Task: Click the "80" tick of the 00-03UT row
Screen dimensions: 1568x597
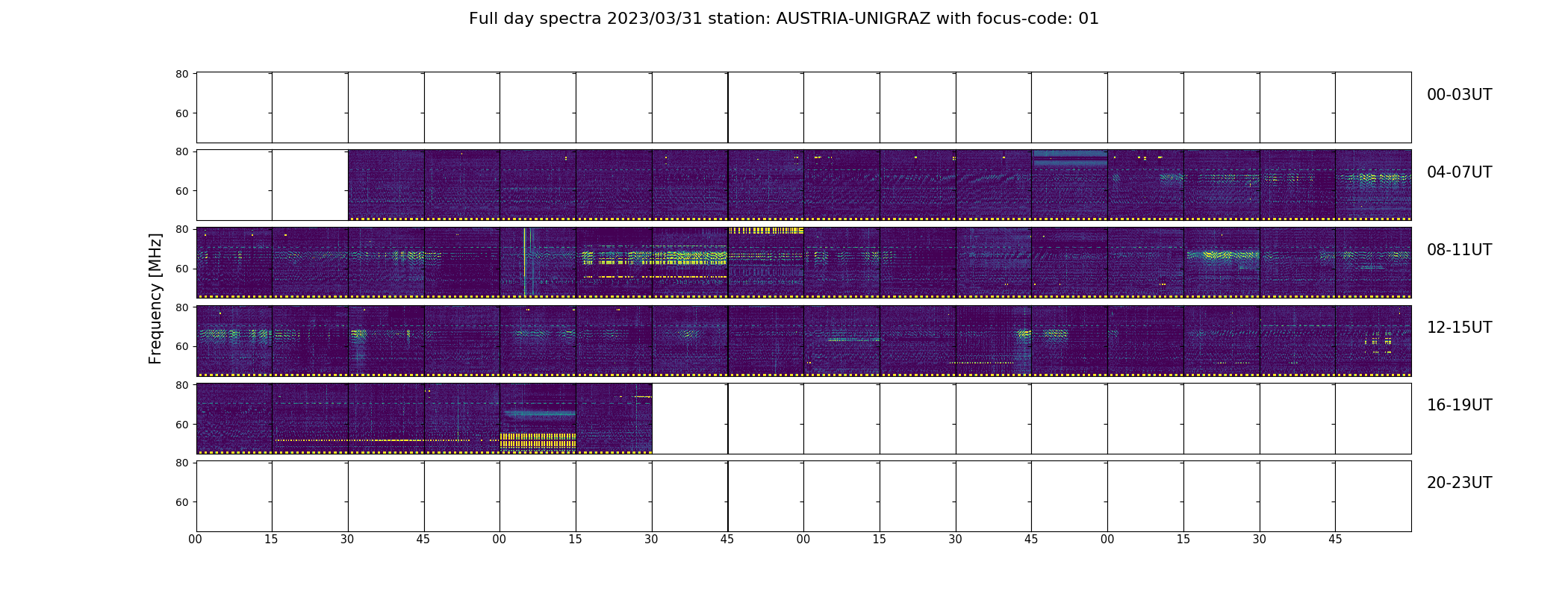Action: tap(181, 75)
